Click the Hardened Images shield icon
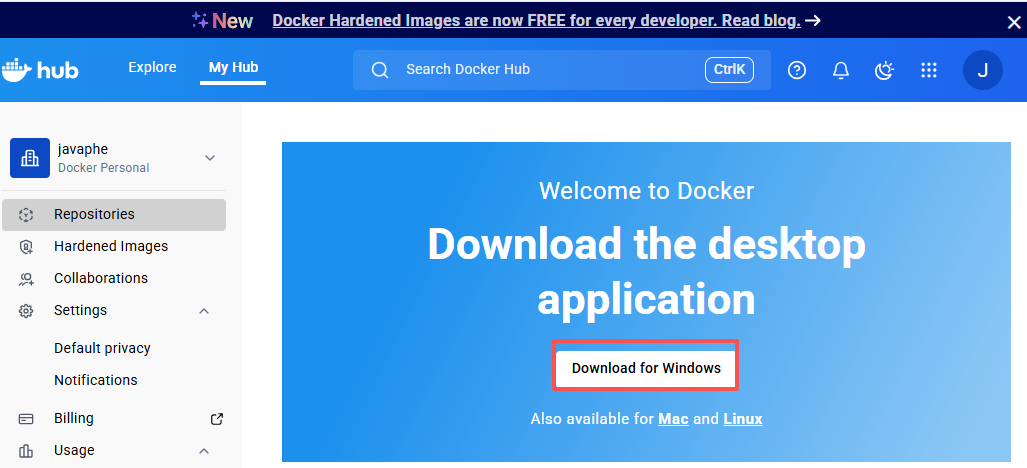The width and height of the screenshot is (1027, 468). pyautogui.click(x=26, y=247)
